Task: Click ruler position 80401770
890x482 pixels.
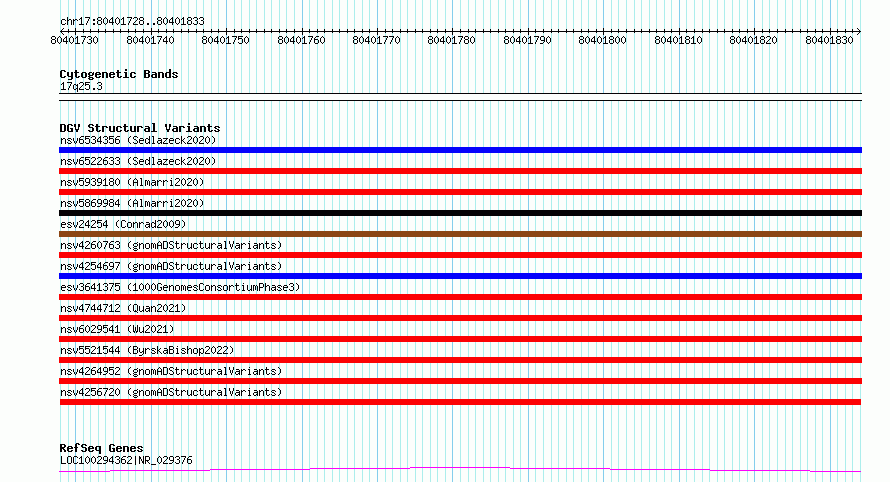Action: (x=376, y=40)
